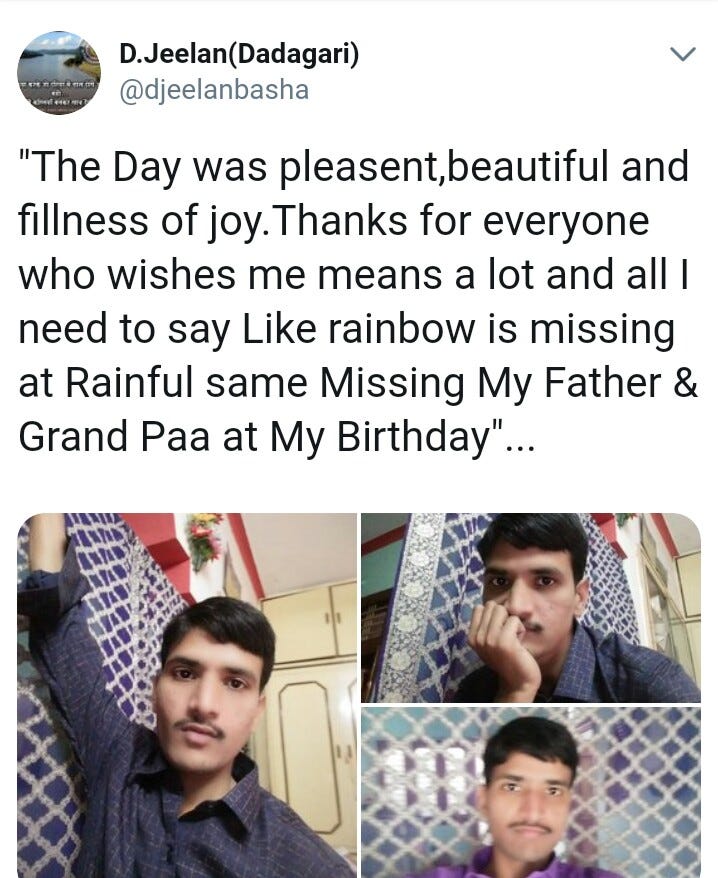
Task: Click the tweet line "The Day was pleasent,beautiful and"
Action: click(353, 167)
